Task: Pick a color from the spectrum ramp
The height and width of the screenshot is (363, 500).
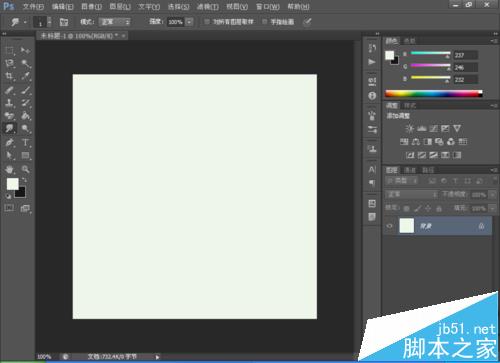Action: (x=434, y=94)
